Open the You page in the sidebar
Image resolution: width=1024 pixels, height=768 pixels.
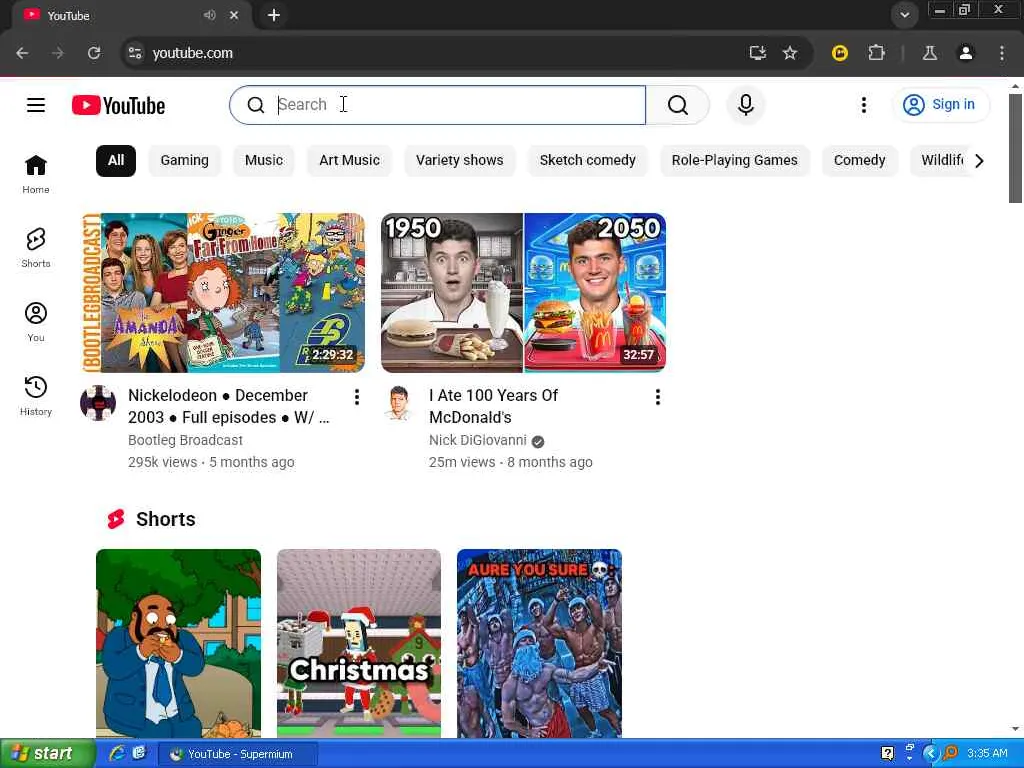pyautogui.click(x=36, y=322)
